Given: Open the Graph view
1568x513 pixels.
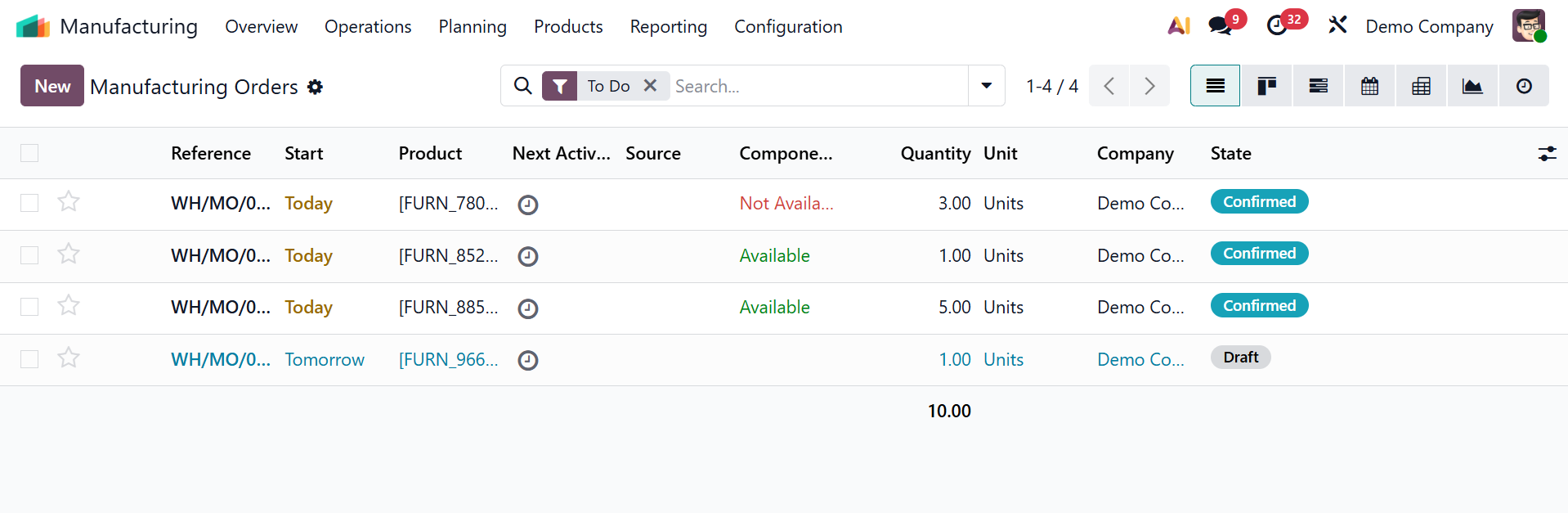Looking at the screenshot, I should click(x=1472, y=86).
